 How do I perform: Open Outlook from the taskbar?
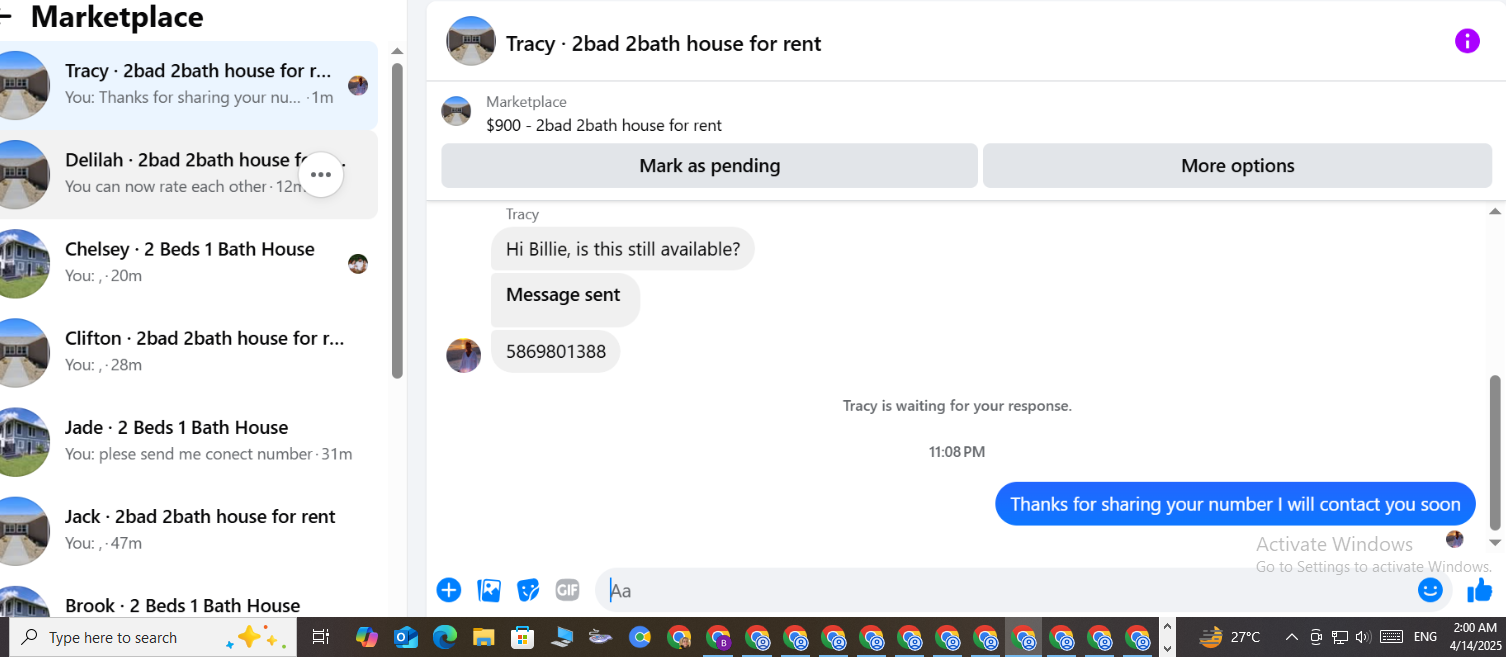coord(406,637)
